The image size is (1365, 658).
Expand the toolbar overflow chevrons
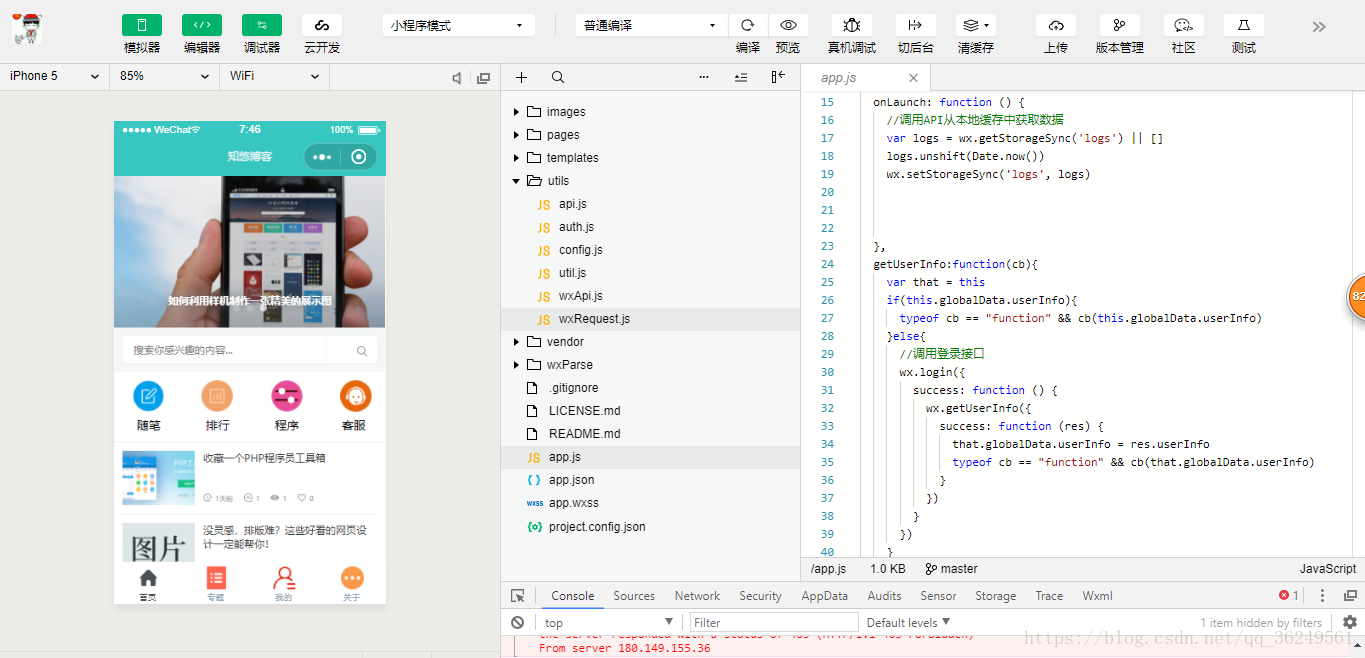tap(1319, 27)
